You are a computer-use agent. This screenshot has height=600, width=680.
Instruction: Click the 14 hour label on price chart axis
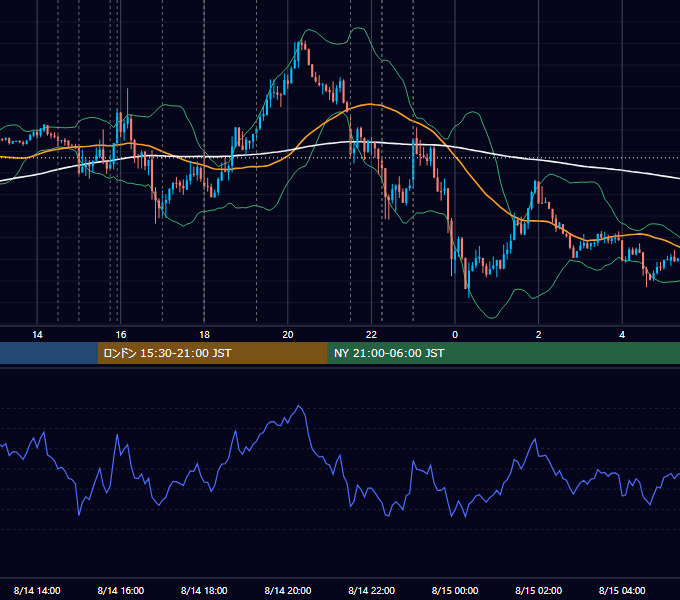pos(37,335)
